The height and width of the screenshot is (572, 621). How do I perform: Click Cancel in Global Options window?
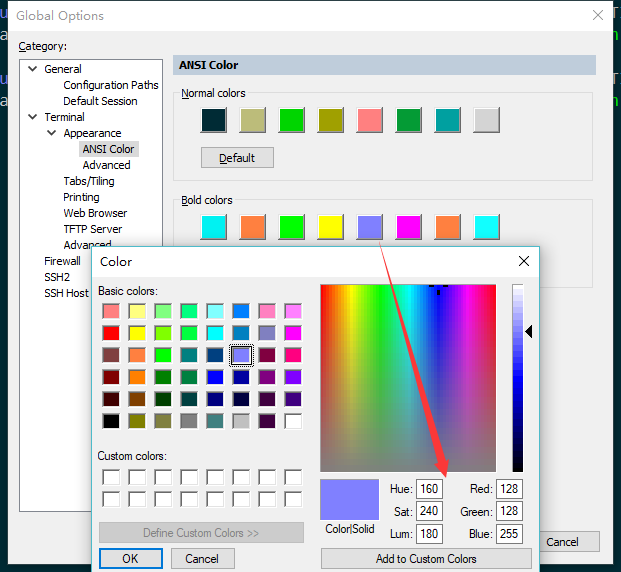570,541
